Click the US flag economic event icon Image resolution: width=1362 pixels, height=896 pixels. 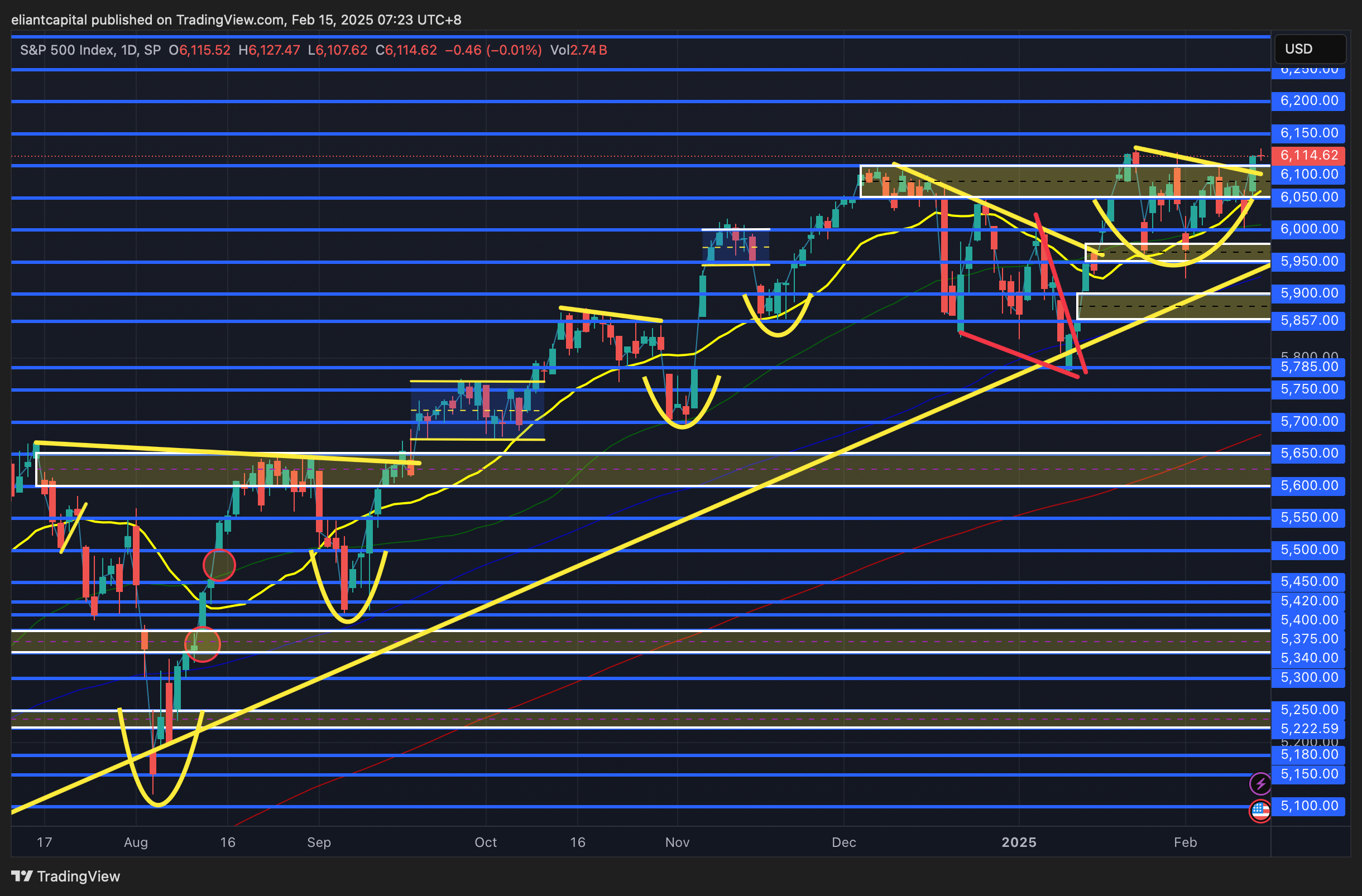(x=1260, y=810)
